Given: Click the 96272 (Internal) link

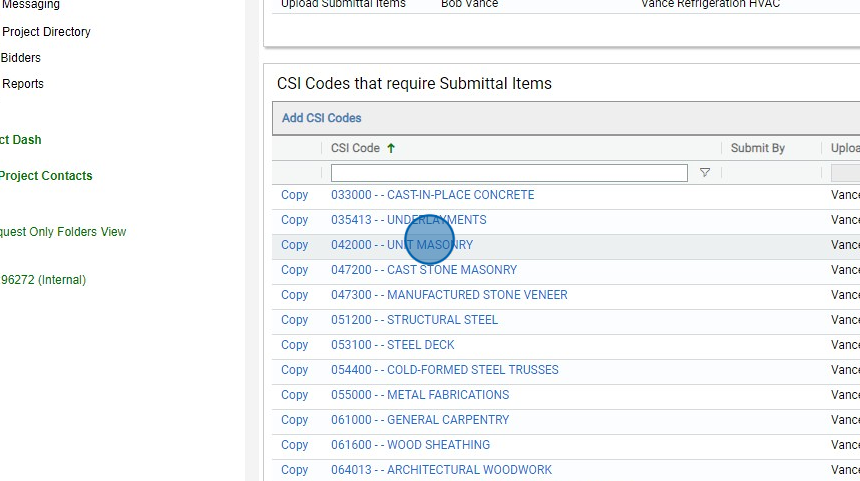Looking at the screenshot, I should click(43, 280).
